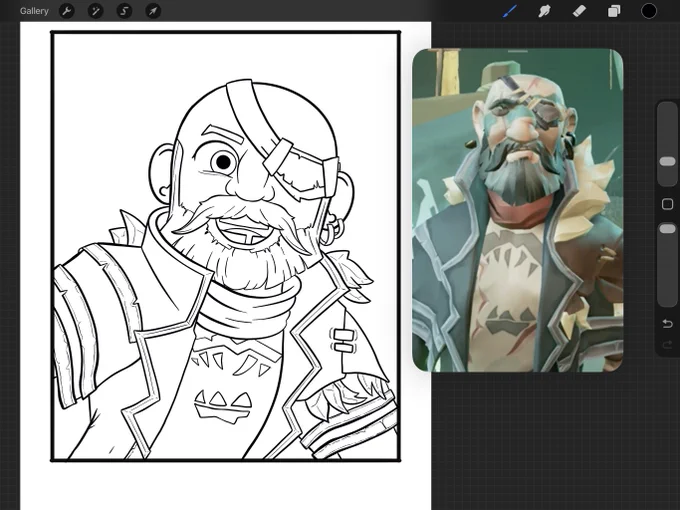The image size is (680, 510).
Task: Open the Gallery
Action: click(34, 11)
